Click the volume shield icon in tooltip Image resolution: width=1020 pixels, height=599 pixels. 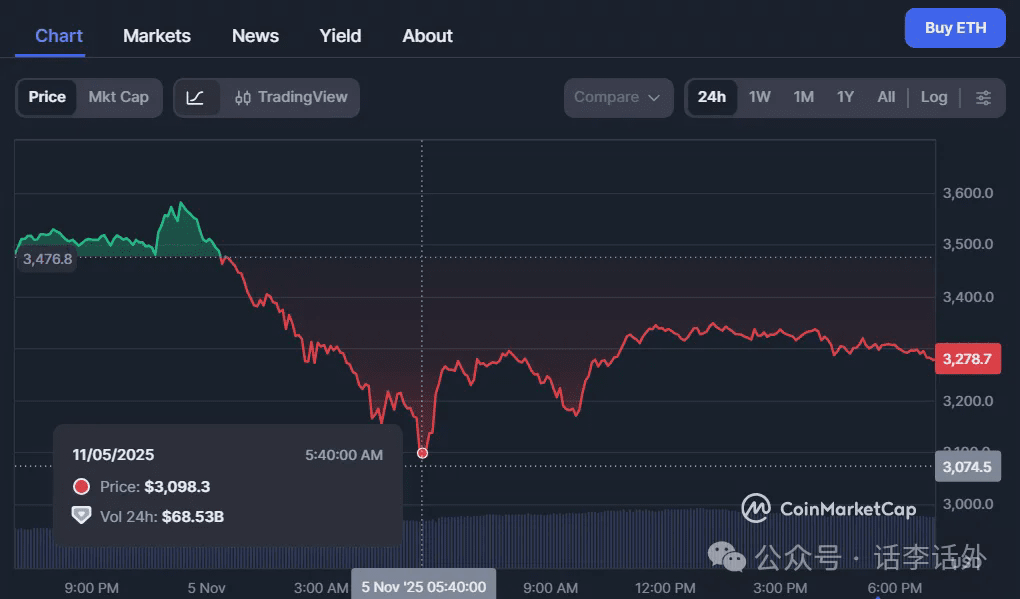click(x=82, y=516)
